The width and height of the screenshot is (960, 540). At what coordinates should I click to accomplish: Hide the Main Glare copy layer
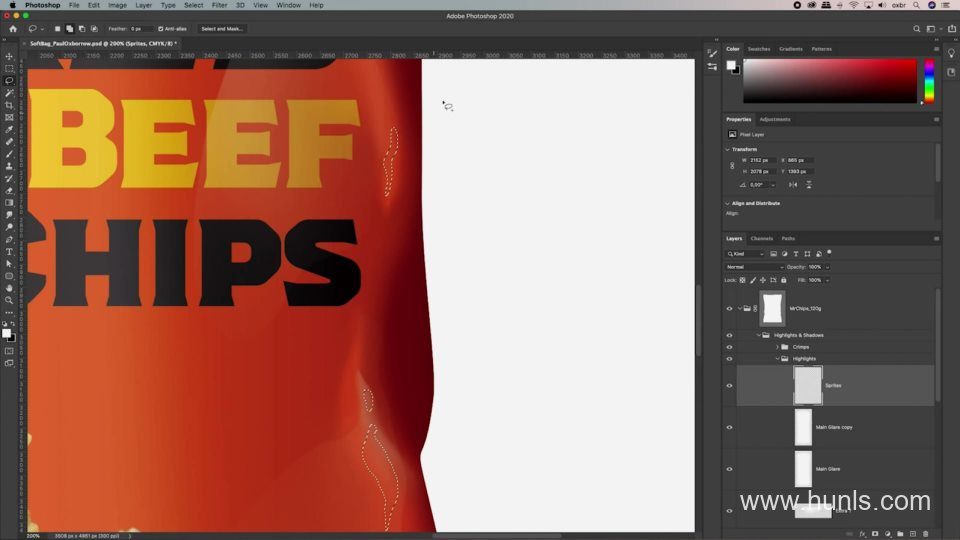(729, 427)
